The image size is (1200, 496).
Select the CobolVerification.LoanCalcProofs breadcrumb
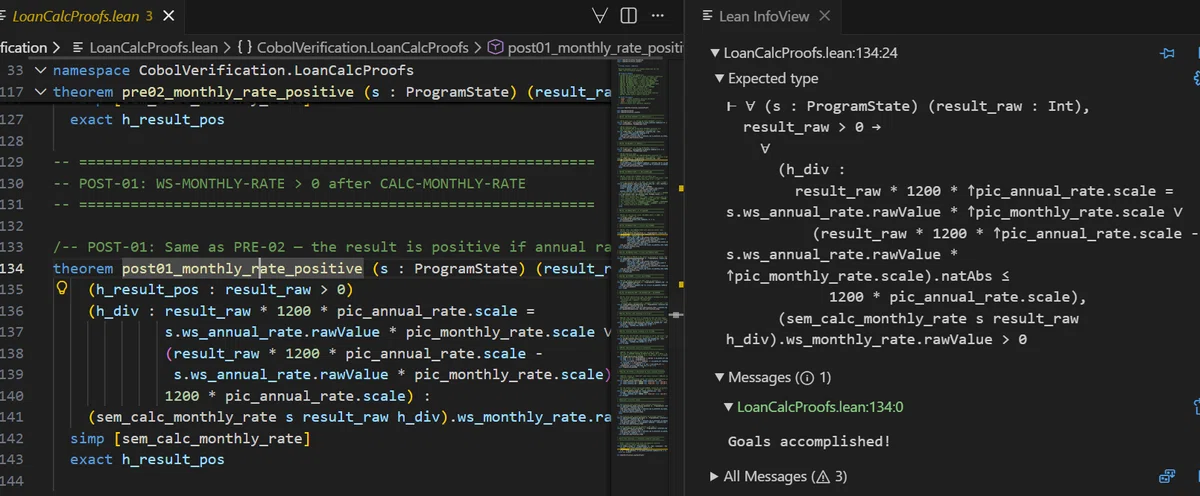point(363,47)
